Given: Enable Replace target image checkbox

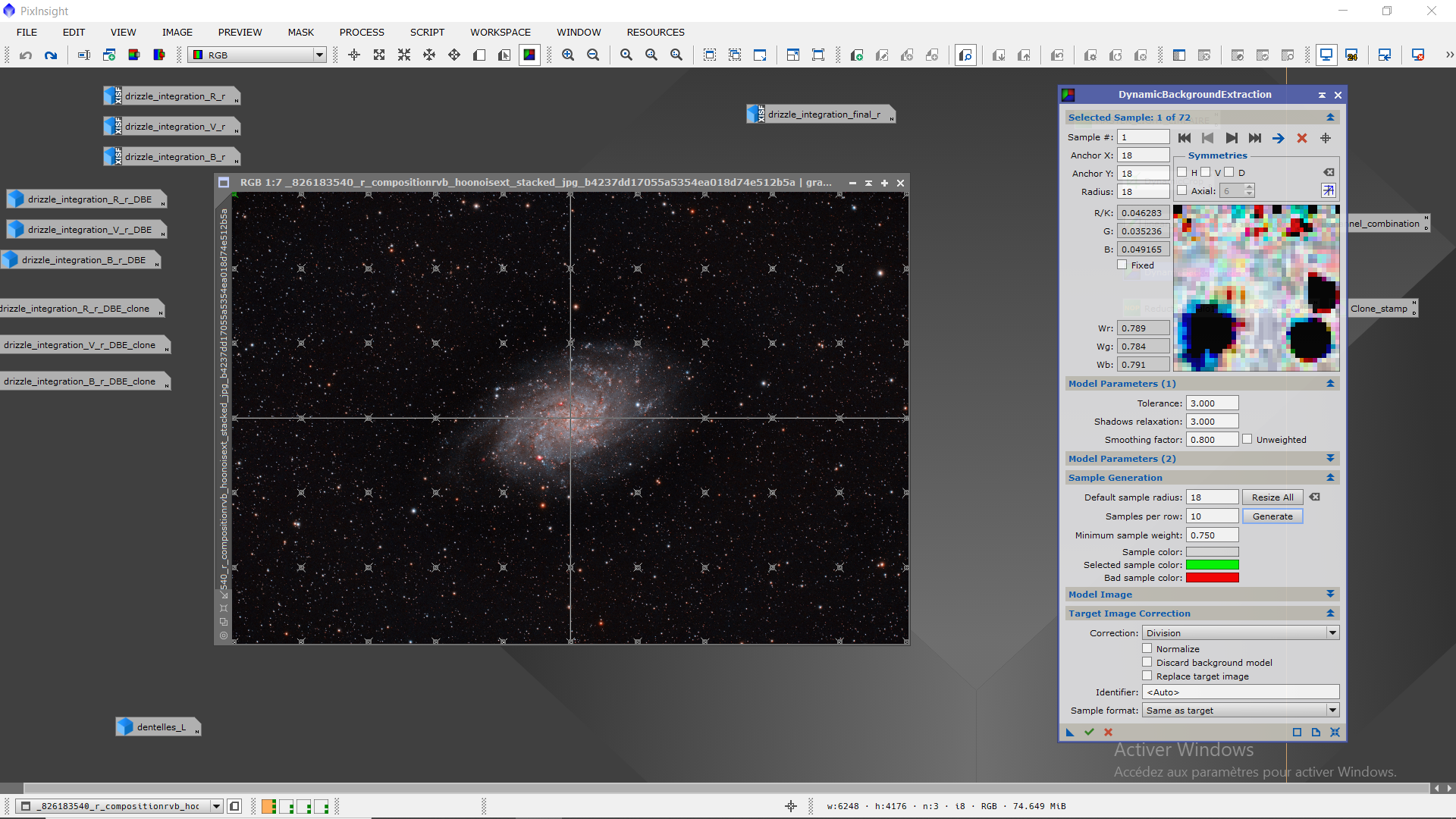Looking at the screenshot, I should [x=1147, y=676].
